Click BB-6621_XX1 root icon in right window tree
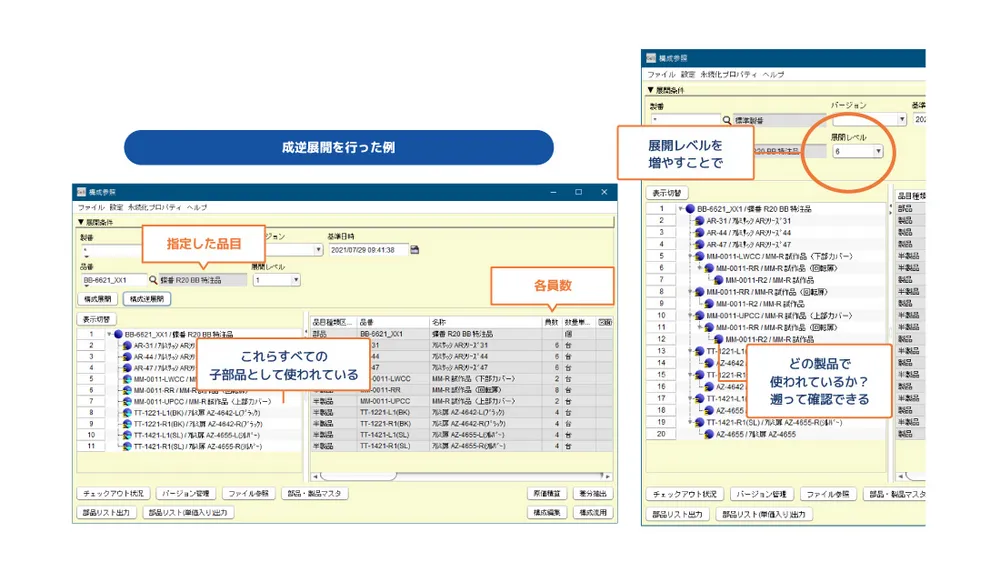 690,209
